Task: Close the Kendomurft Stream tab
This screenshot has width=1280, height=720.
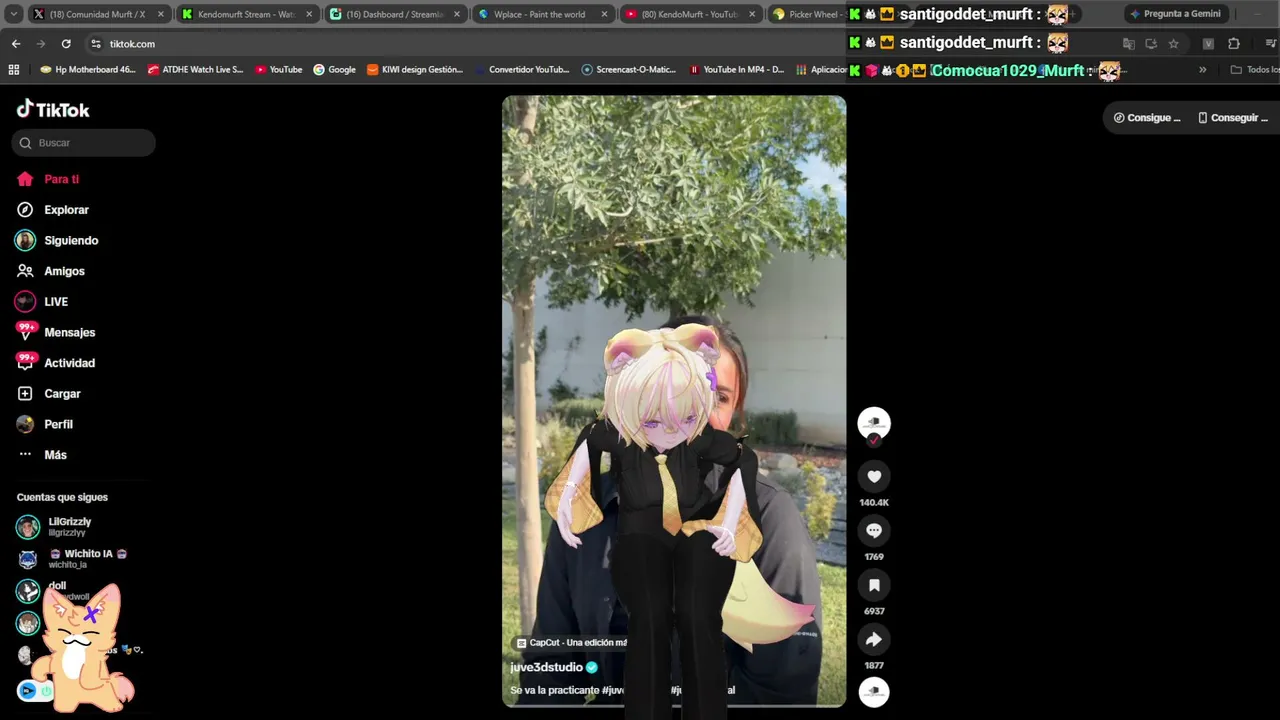Action: [309, 14]
